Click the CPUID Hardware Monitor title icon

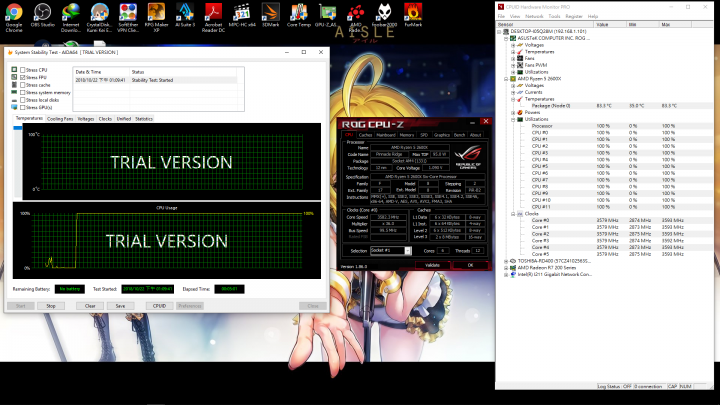tap(501, 7)
